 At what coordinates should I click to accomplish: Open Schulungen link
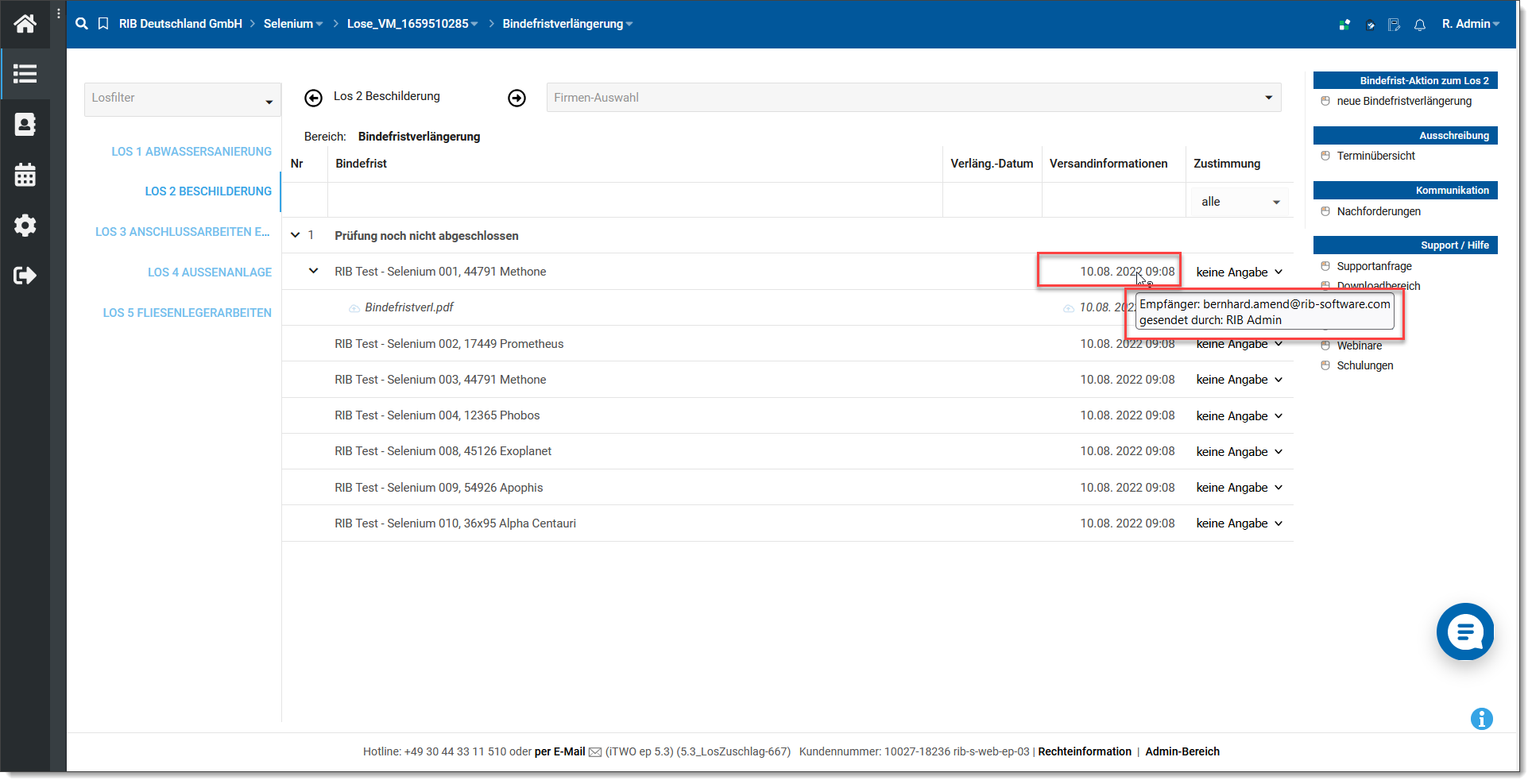coord(1364,365)
